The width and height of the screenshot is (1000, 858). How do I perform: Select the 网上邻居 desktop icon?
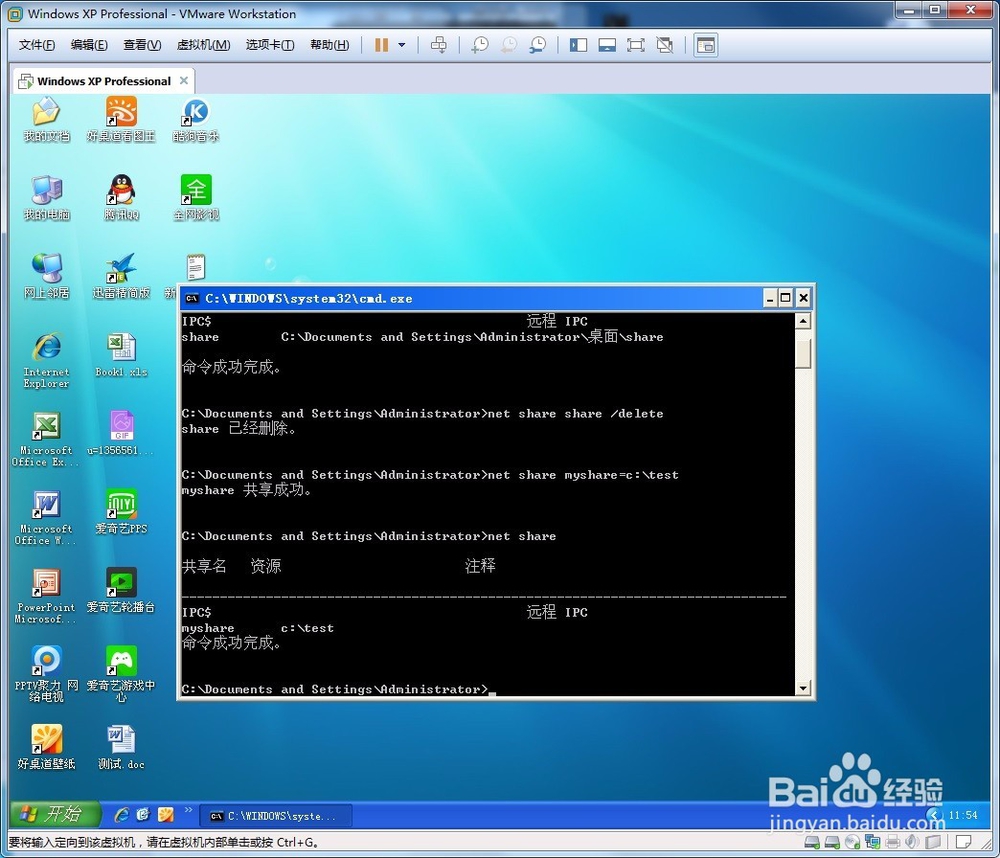tap(46, 276)
